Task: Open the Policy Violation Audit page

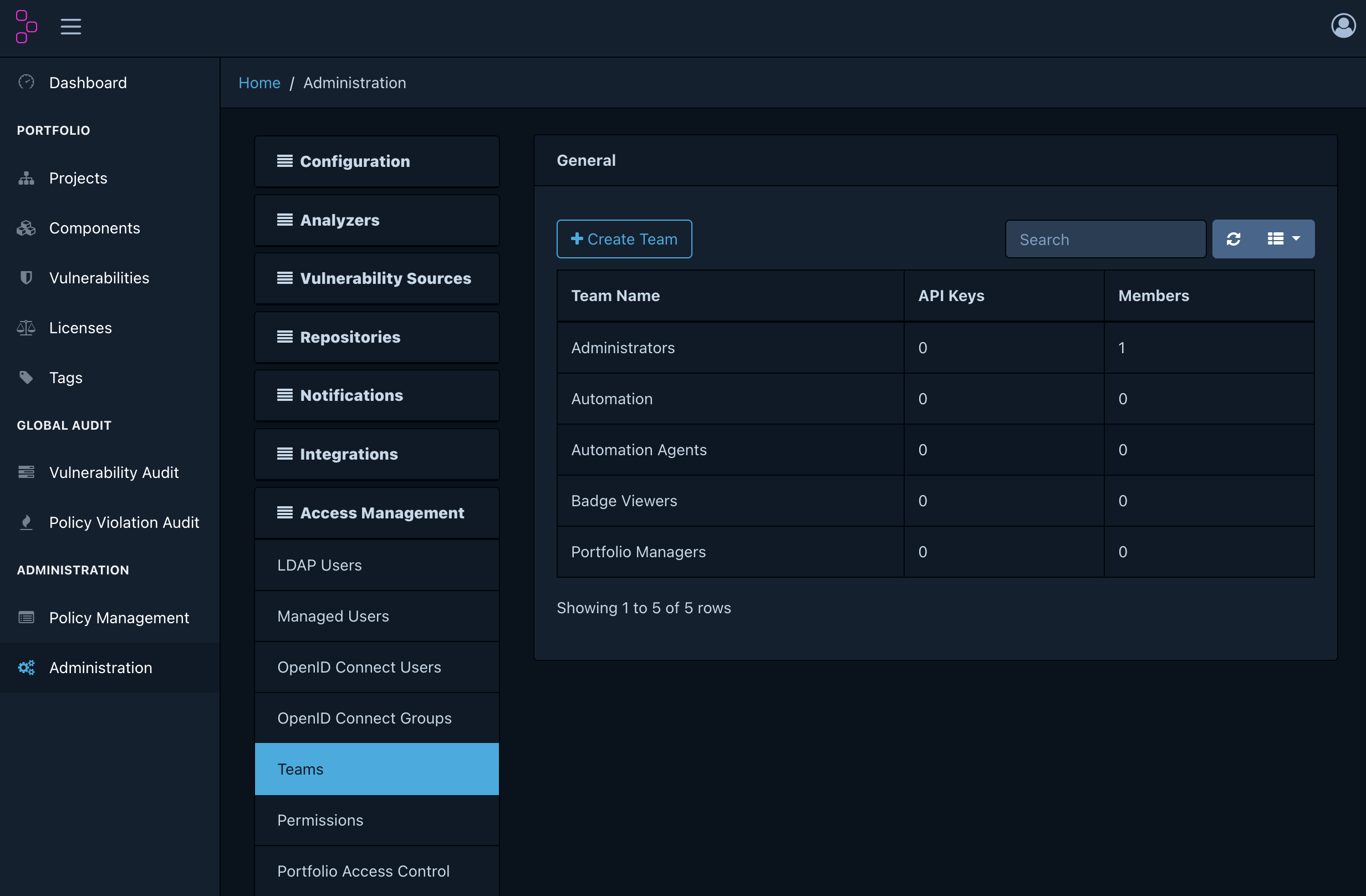Action: tap(124, 522)
